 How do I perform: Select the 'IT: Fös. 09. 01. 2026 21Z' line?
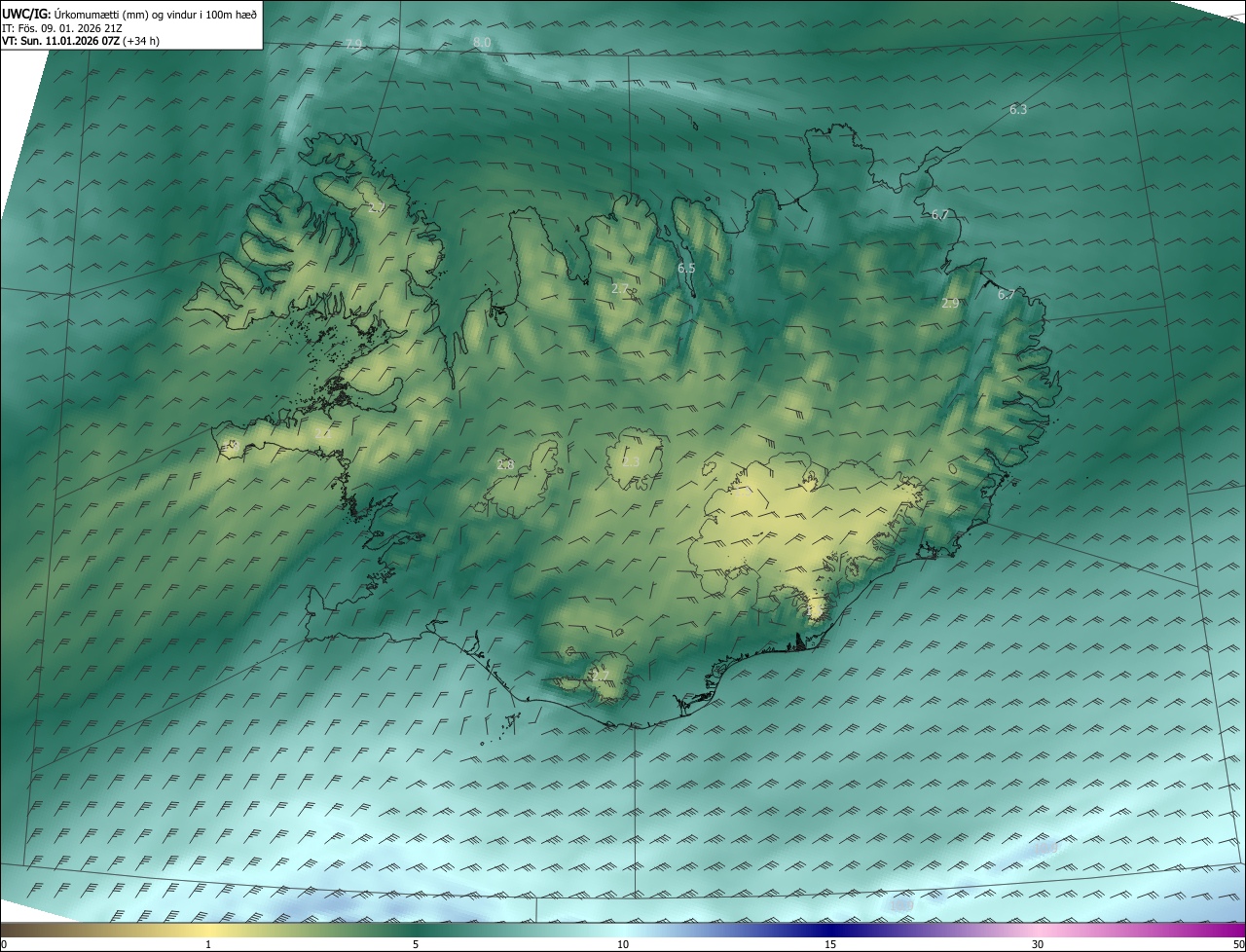pyautogui.click(x=62, y=27)
